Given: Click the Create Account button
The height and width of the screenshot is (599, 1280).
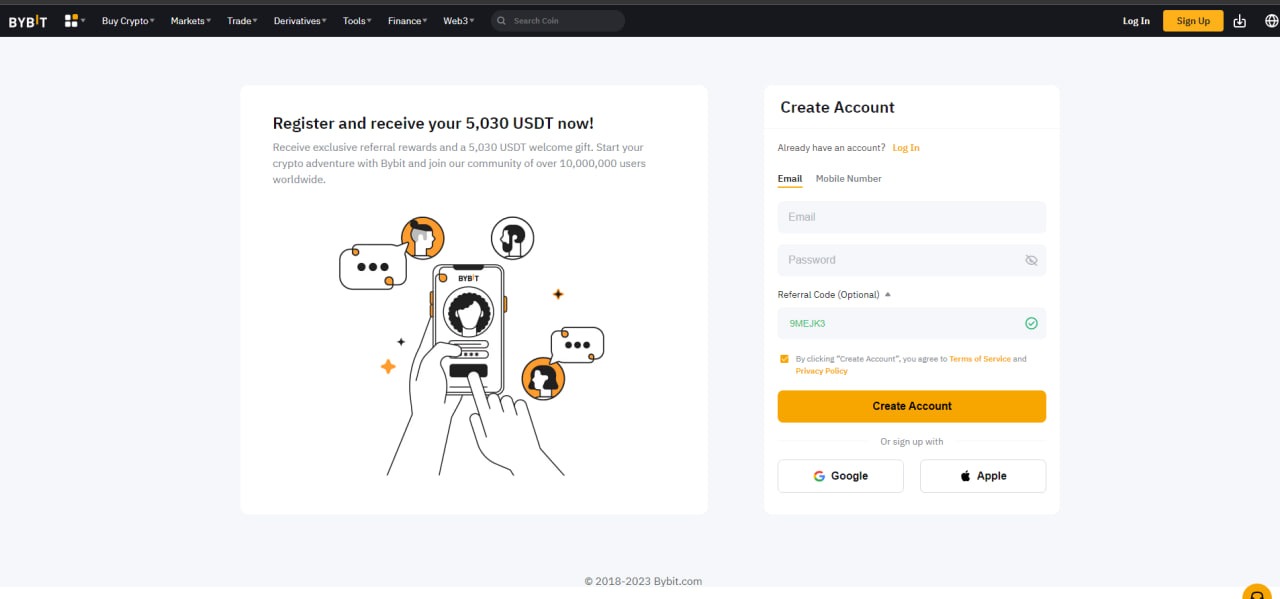Looking at the screenshot, I should pos(912,406).
